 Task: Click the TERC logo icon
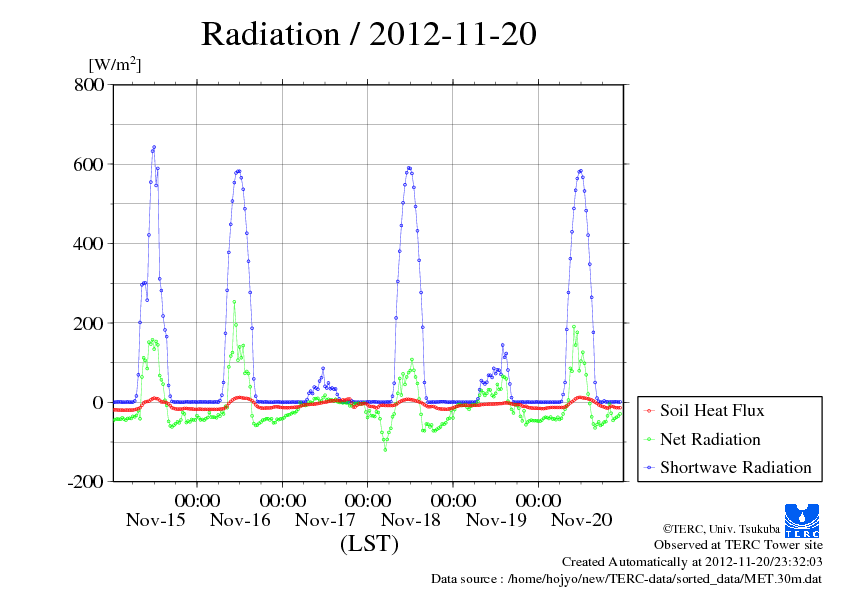coord(802,521)
